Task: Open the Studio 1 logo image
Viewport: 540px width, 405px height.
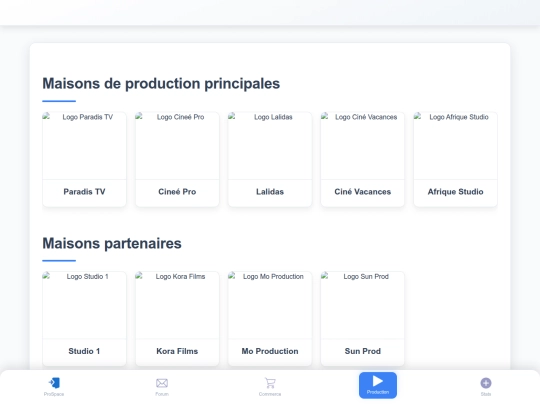Action: [x=84, y=305]
